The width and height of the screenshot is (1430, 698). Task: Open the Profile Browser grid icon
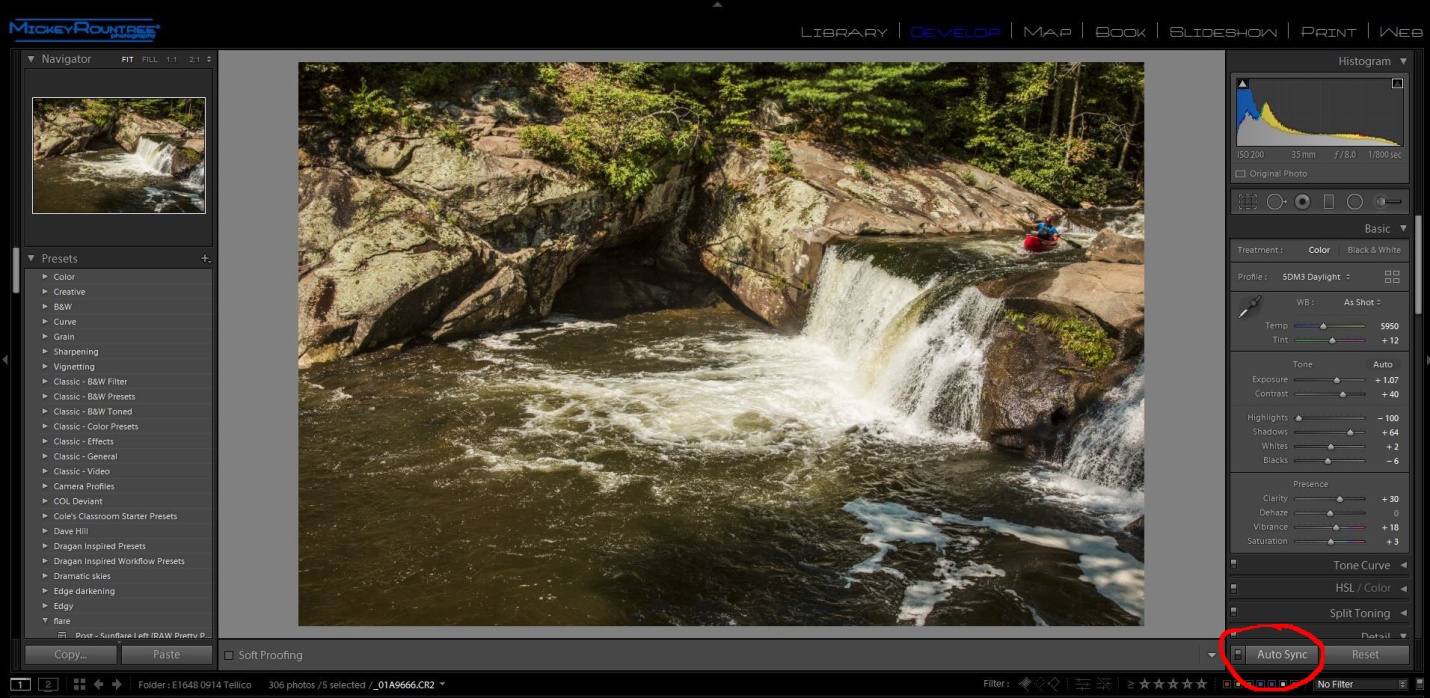tap(1392, 277)
